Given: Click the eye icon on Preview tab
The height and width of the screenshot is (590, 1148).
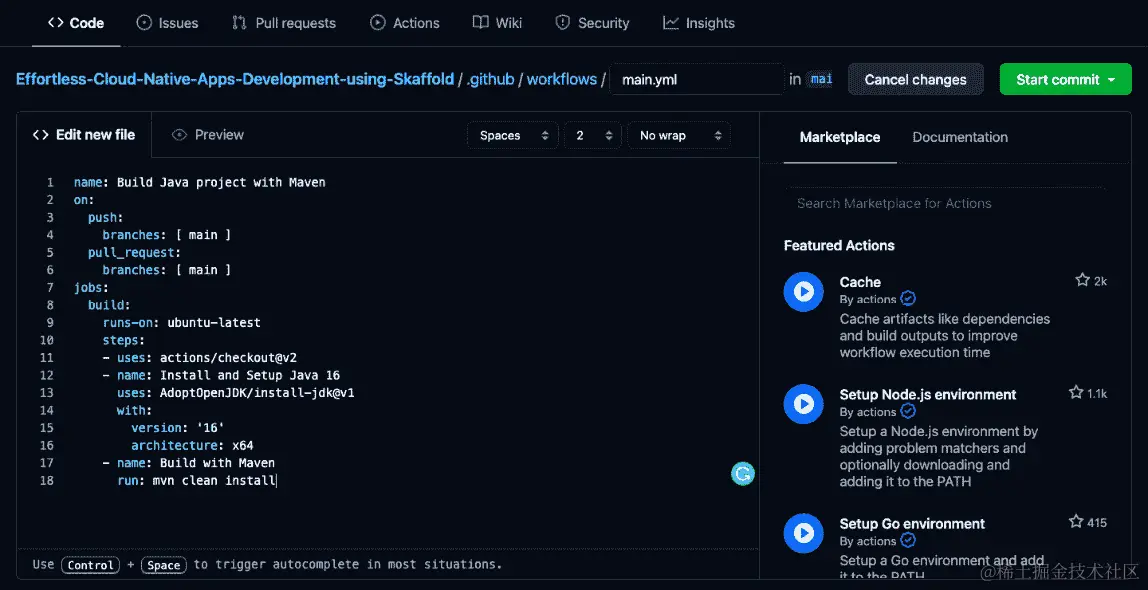Looking at the screenshot, I should click(179, 135).
